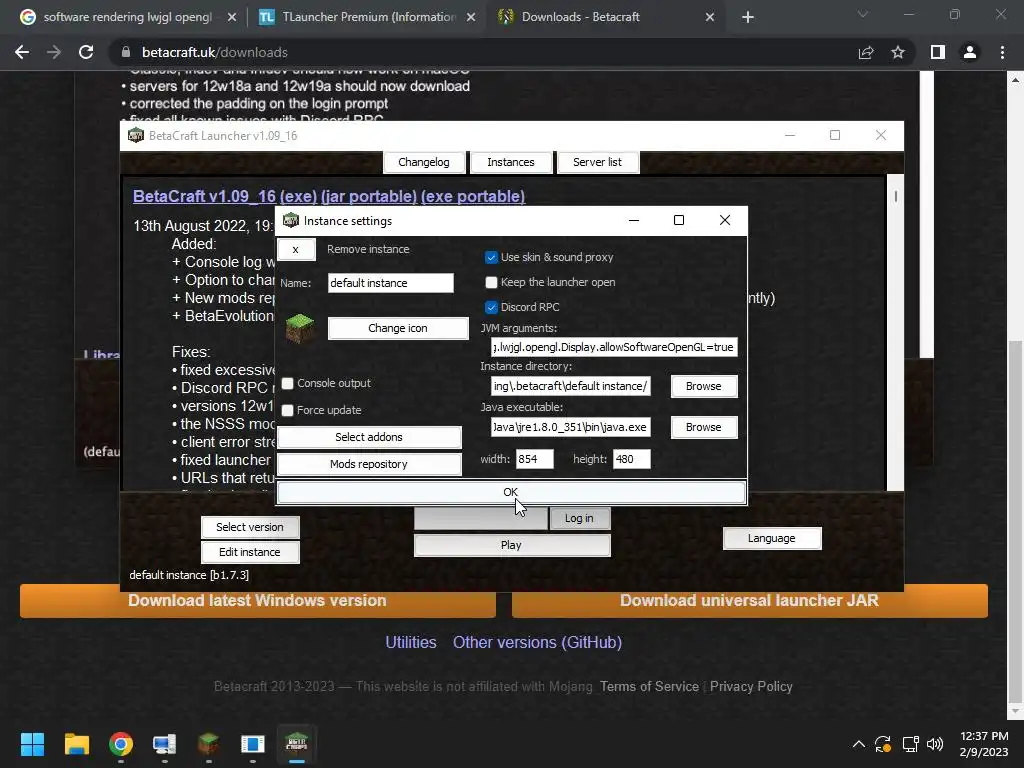Bookmark this page with the star icon
This screenshot has height=768, width=1024.
[898, 52]
